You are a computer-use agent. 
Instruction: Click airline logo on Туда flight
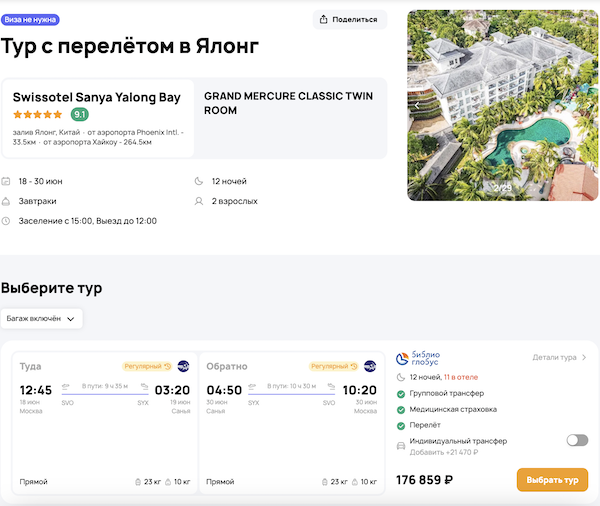183,366
